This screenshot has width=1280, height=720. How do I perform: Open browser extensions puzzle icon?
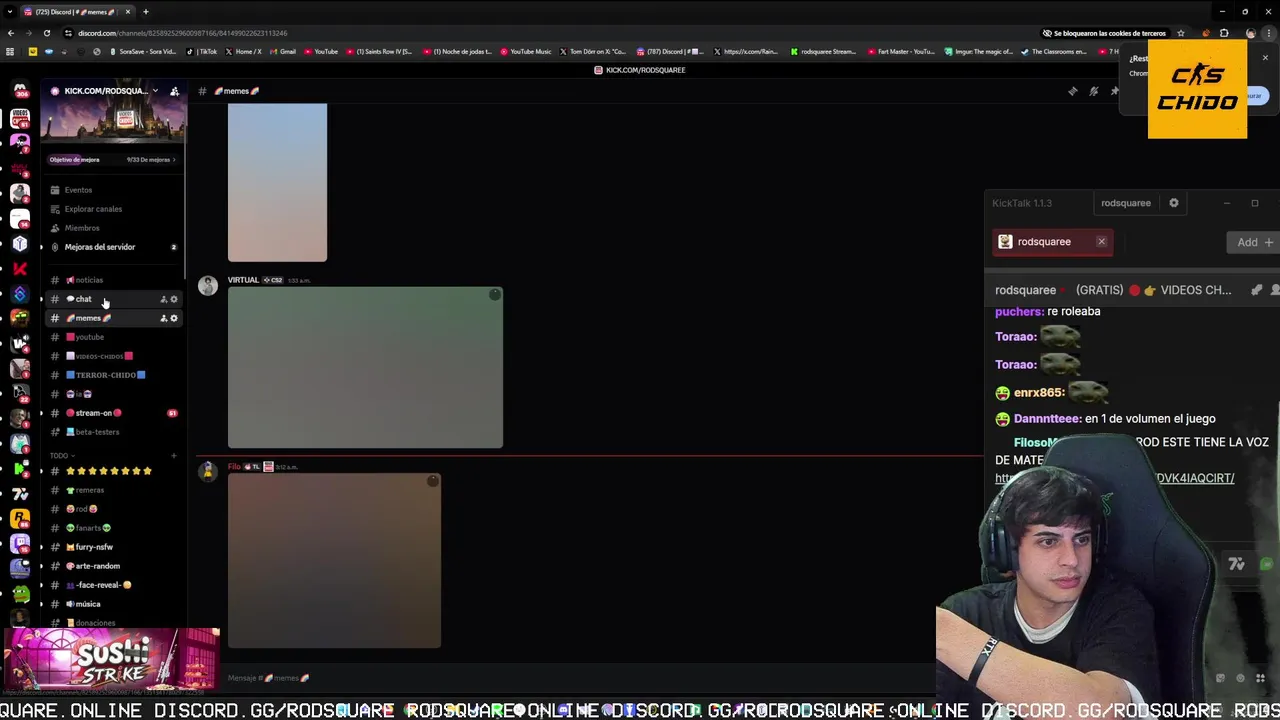1224,33
